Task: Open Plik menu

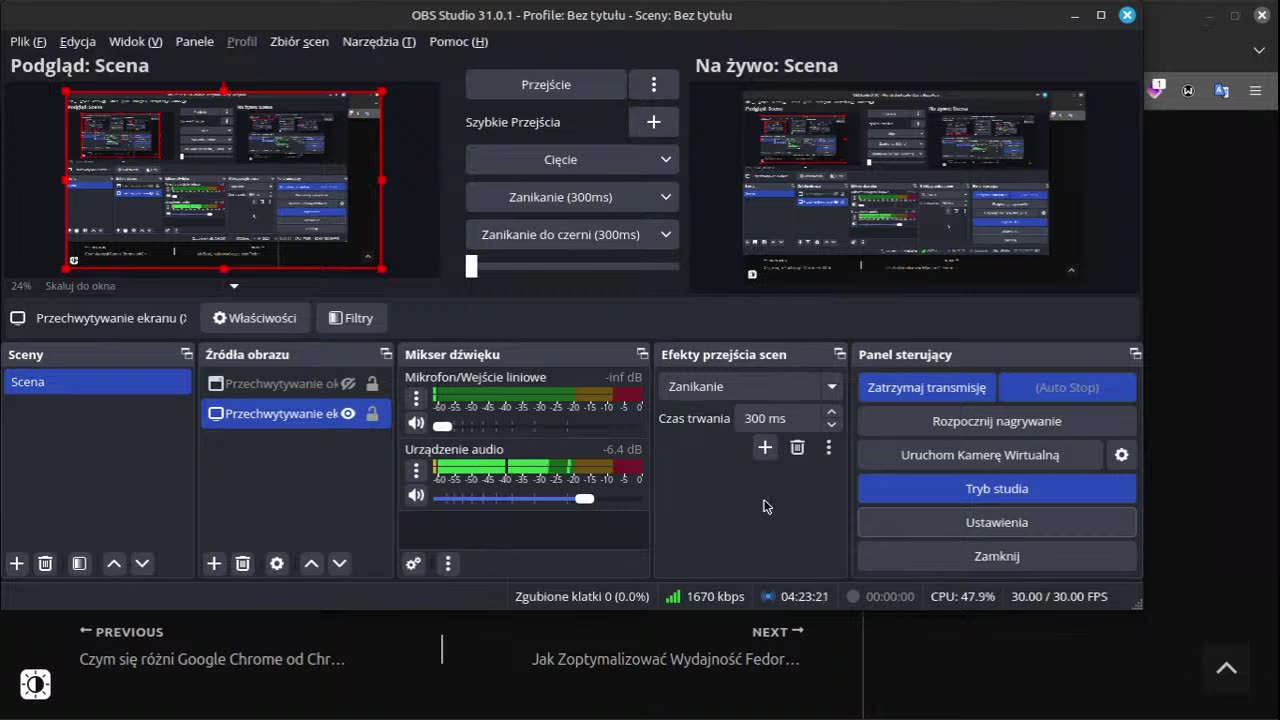Action: coord(28,42)
